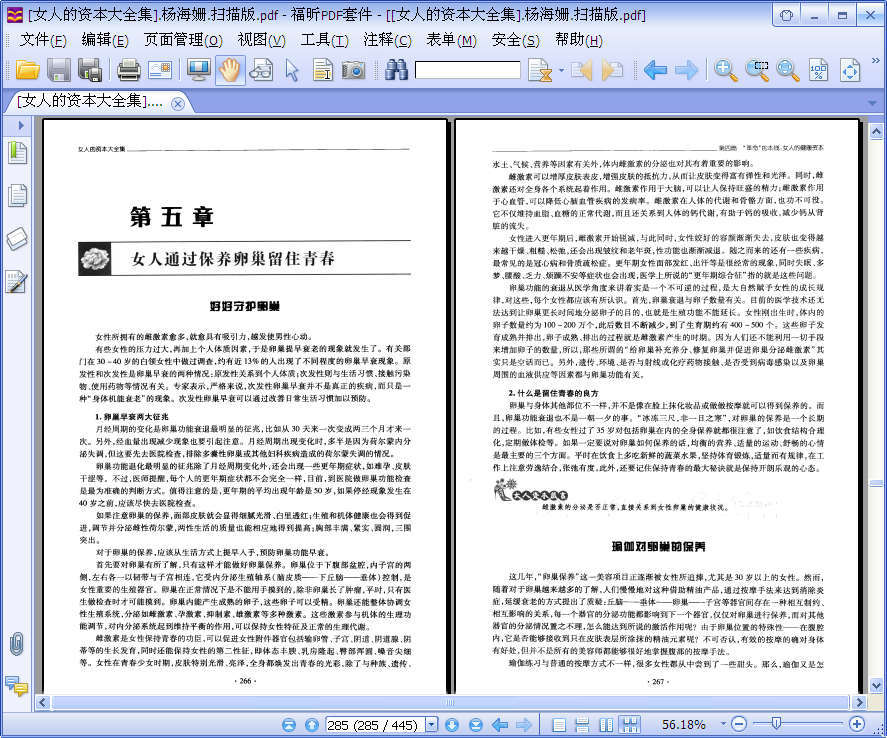Click the Save As double-floppy icon
The image size is (887, 738).
coord(90,70)
